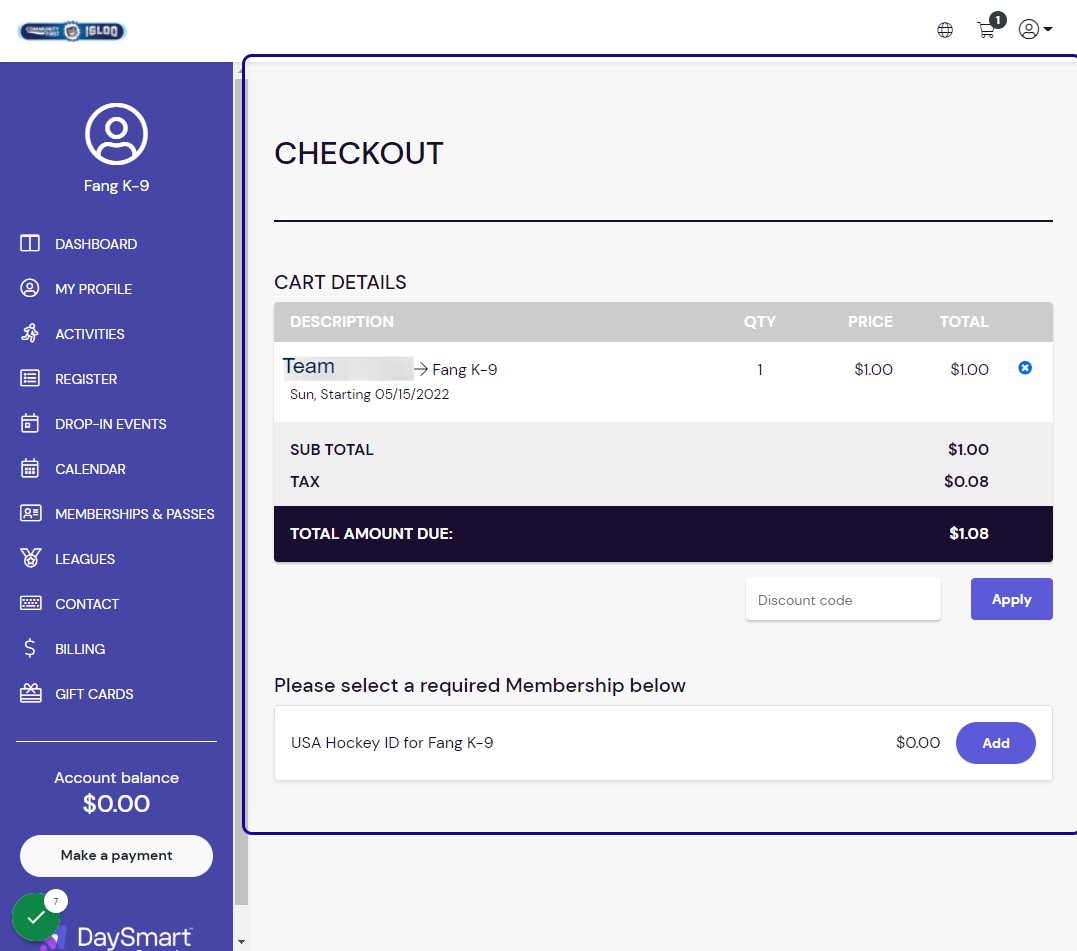Click the Igloo logo in header
This screenshot has height=951, width=1077.
pos(72,31)
